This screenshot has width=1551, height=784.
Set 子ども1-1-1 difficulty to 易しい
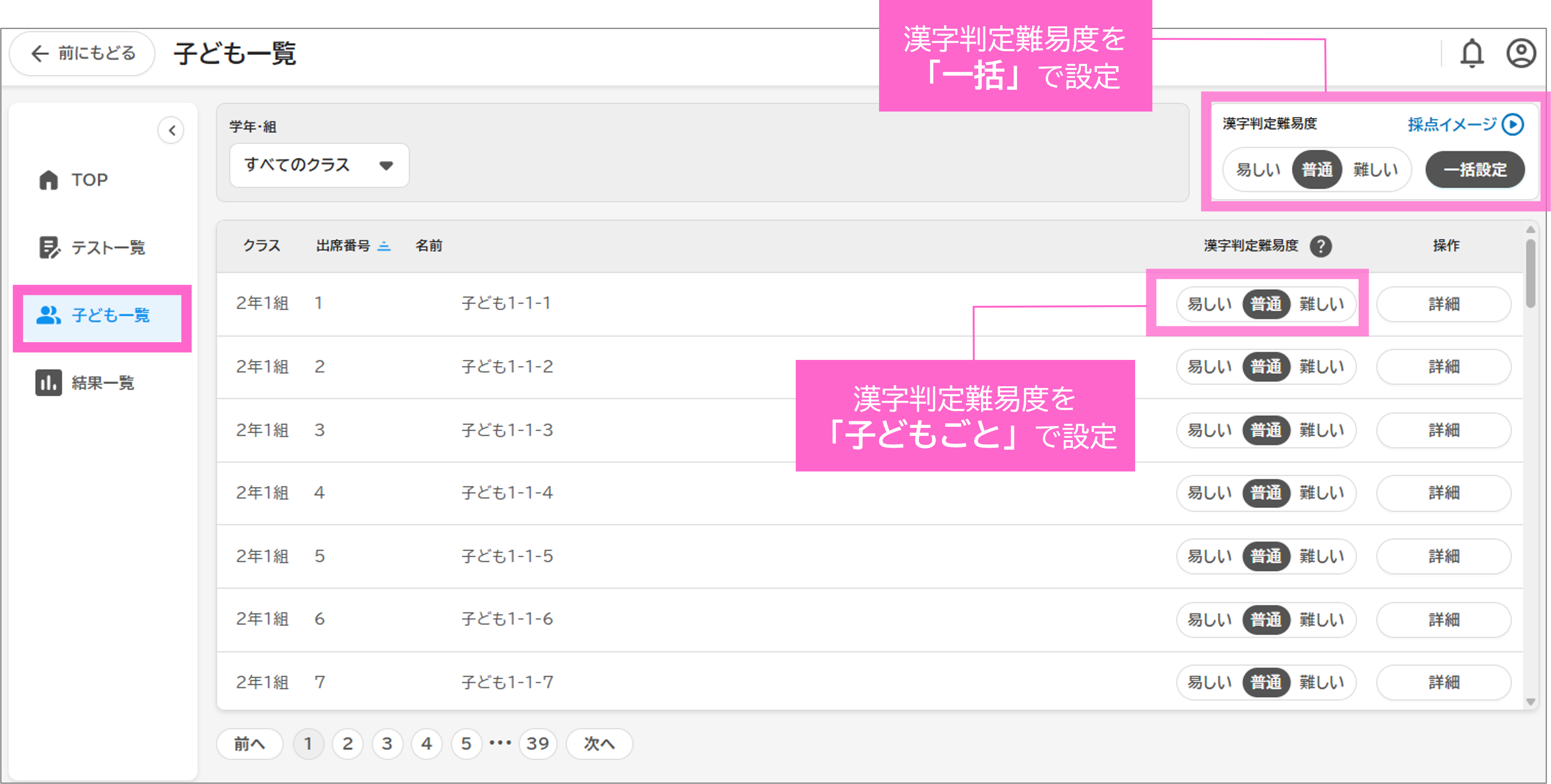coord(1209,304)
